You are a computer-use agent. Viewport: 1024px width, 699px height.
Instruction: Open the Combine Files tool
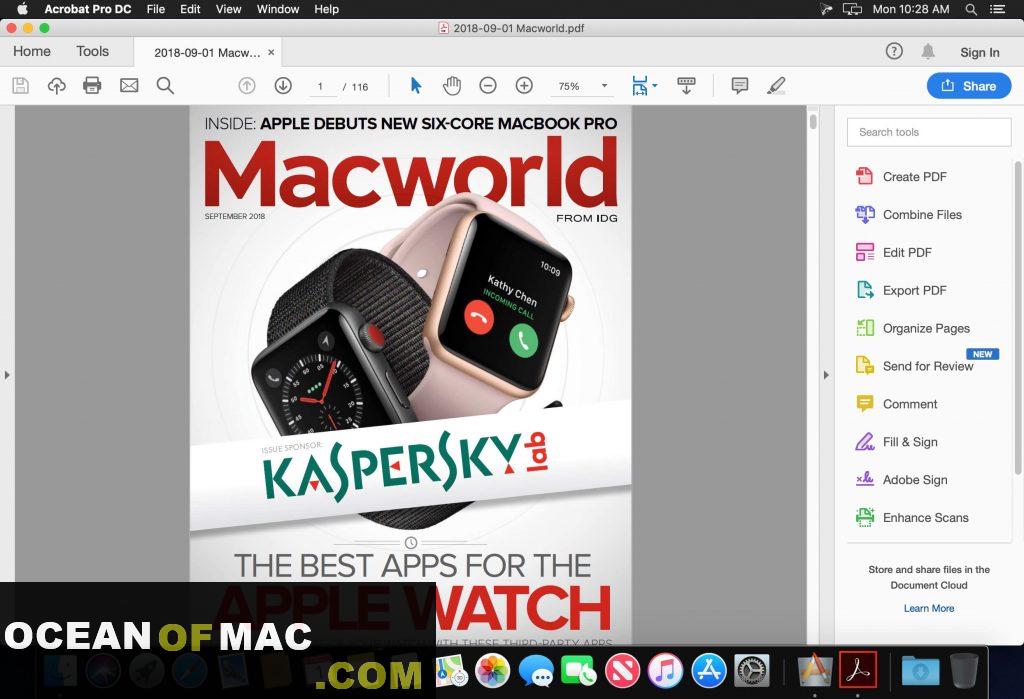pyautogui.click(x=908, y=214)
